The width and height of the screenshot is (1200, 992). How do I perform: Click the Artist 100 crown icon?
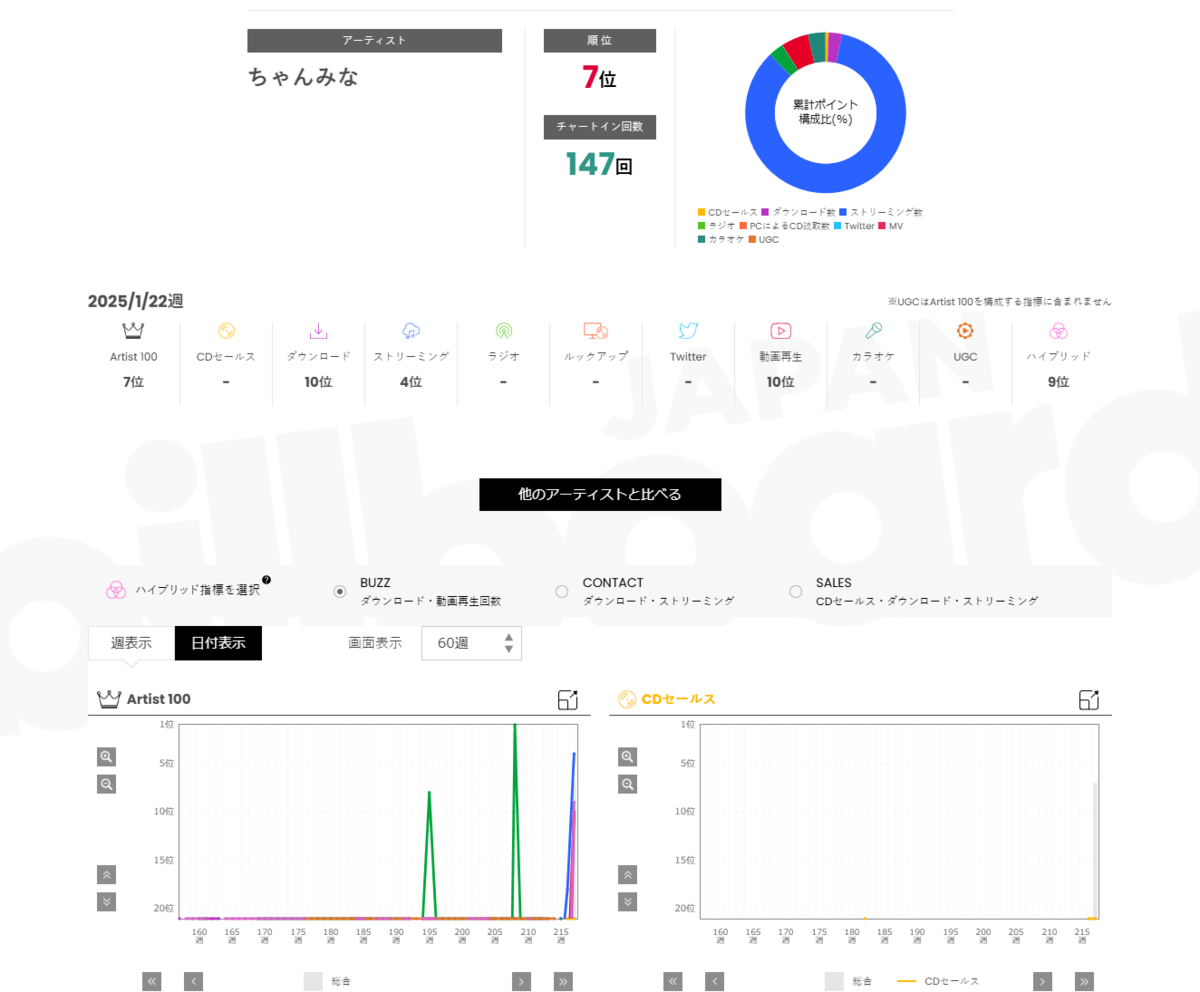pyautogui.click(x=134, y=331)
